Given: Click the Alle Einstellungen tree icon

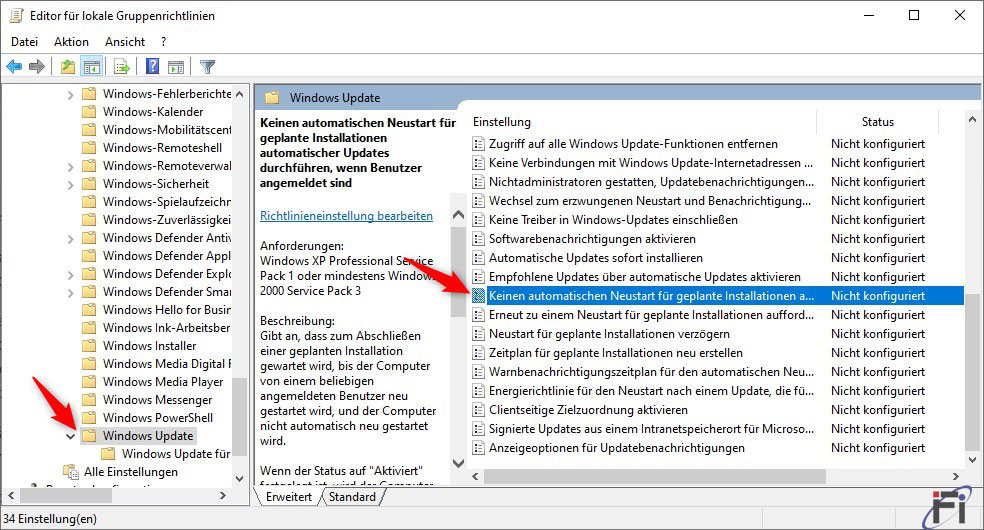Looking at the screenshot, I should point(71,472).
